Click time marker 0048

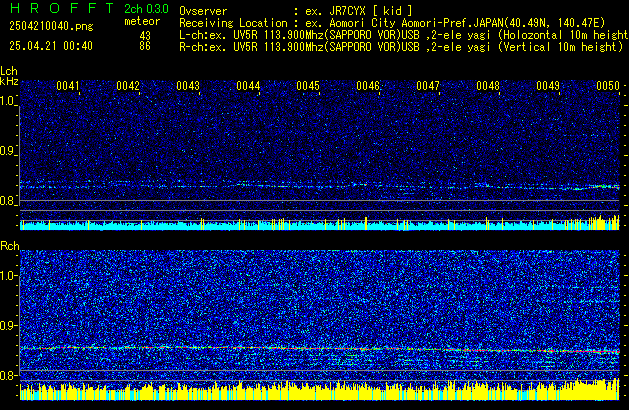pyautogui.click(x=488, y=86)
